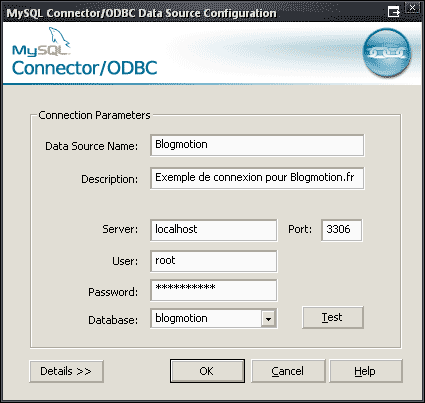Viewport: 425px width, 403px height.
Task: Expand options with Details >> button
Action: pyautogui.click(x=66, y=371)
